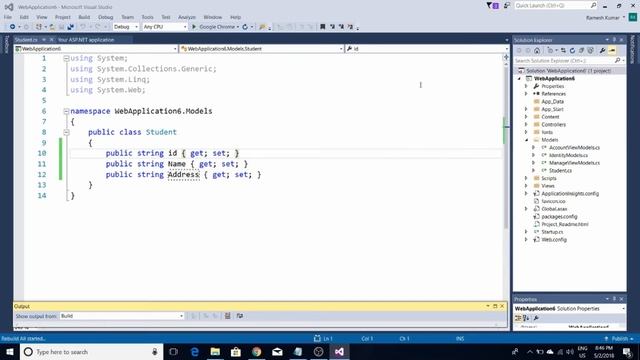The height and width of the screenshot is (360, 640).
Task: Open the Google Chrome browser dropdown arrow
Action: click(x=238, y=27)
